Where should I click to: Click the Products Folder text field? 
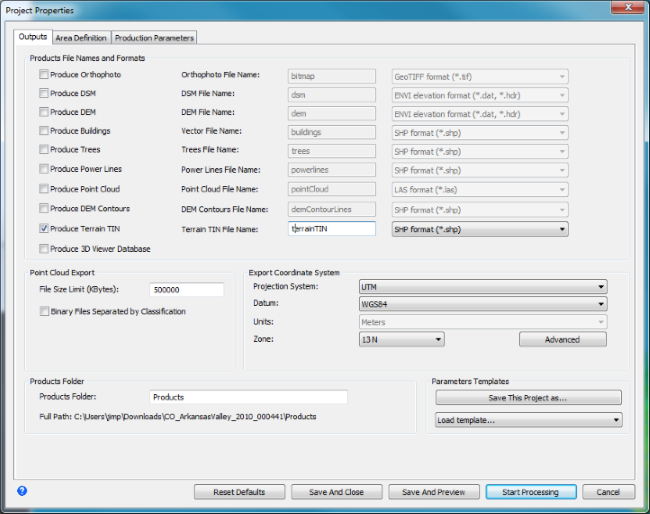point(248,397)
